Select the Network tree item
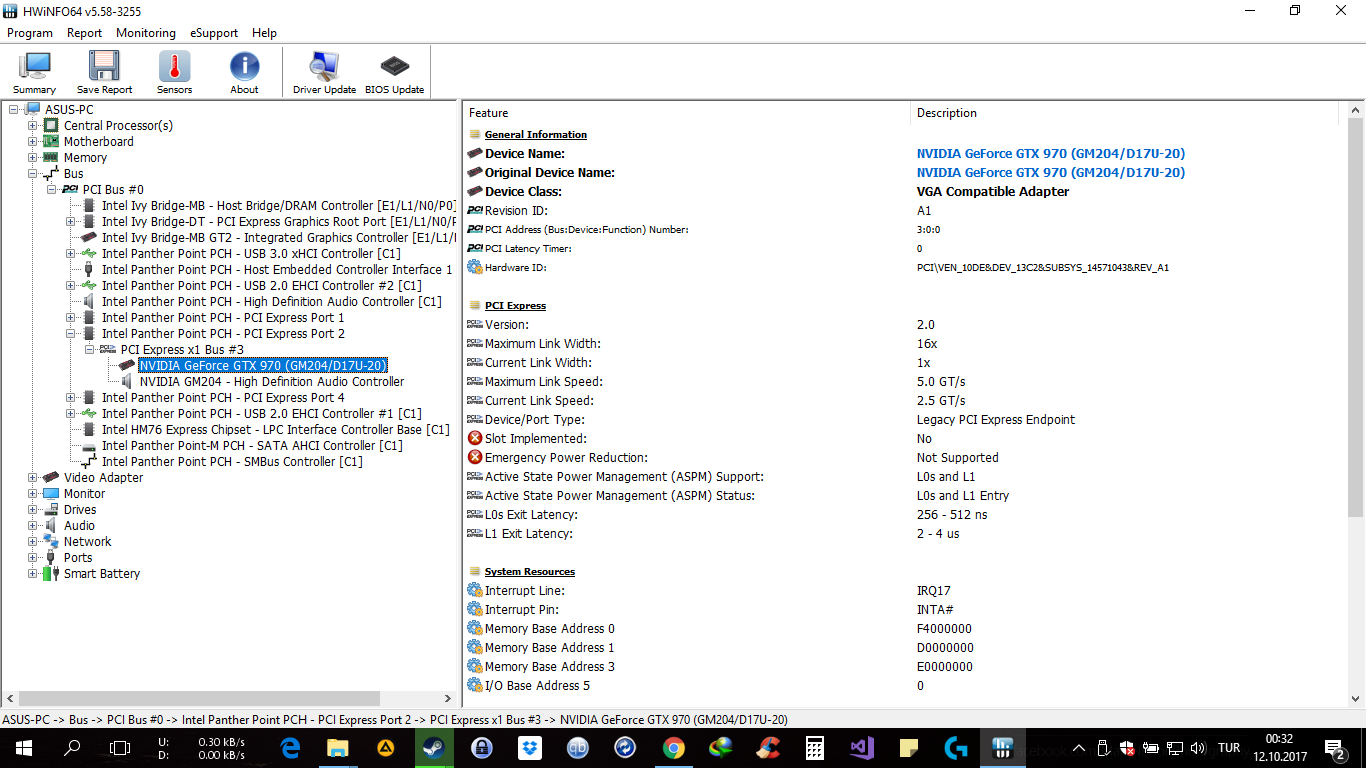The height and width of the screenshot is (768, 1366). [x=87, y=542]
